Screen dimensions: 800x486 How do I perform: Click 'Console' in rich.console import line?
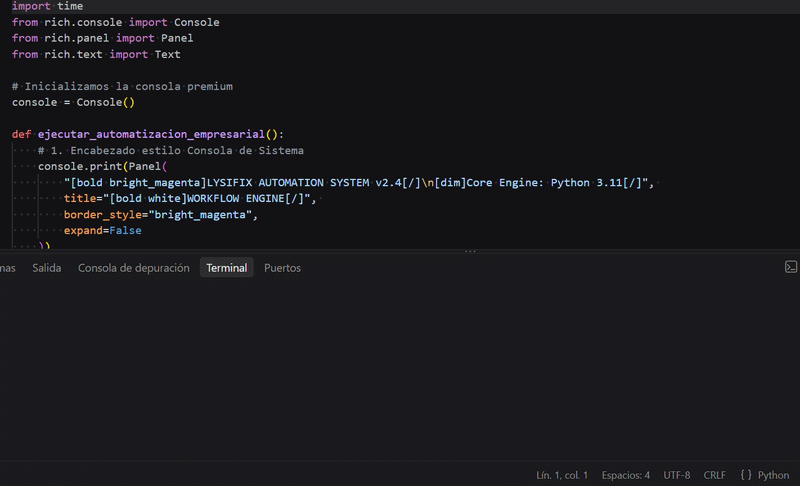pyautogui.click(x=196, y=22)
